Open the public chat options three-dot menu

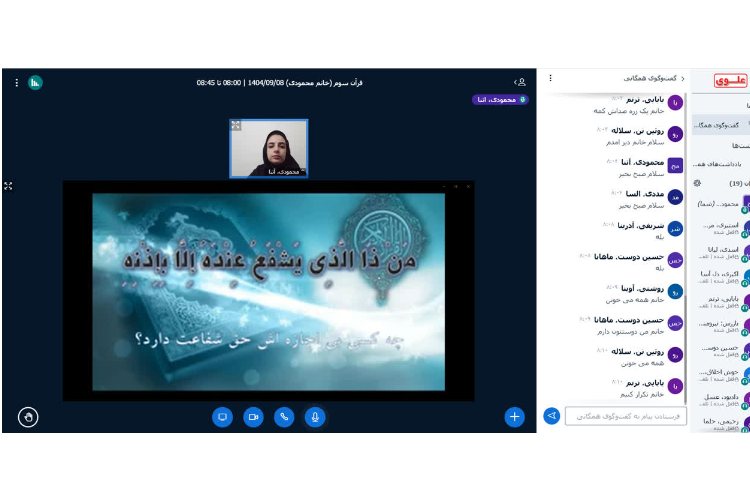551,78
